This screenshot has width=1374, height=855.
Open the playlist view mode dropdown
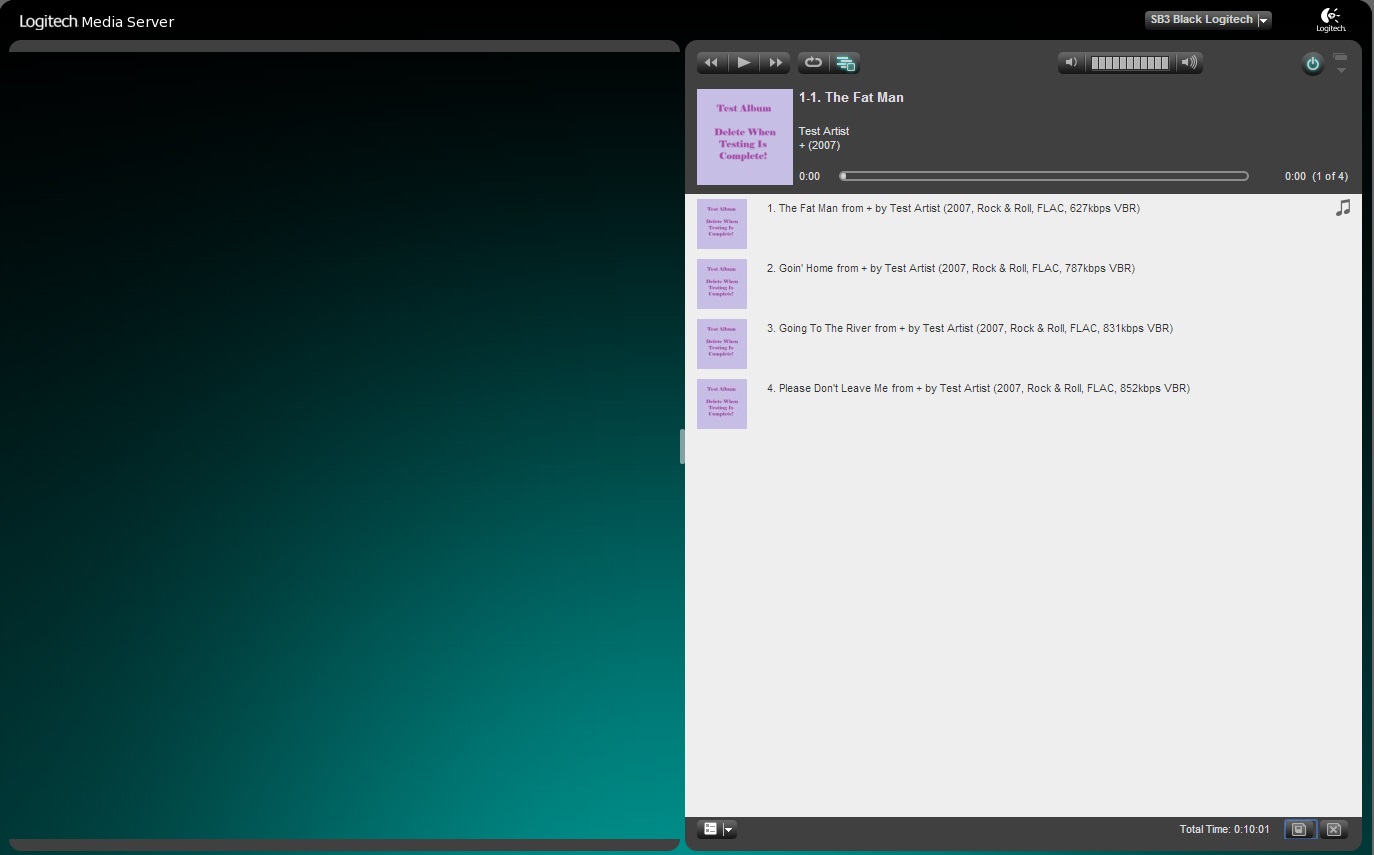pyautogui.click(x=717, y=829)
